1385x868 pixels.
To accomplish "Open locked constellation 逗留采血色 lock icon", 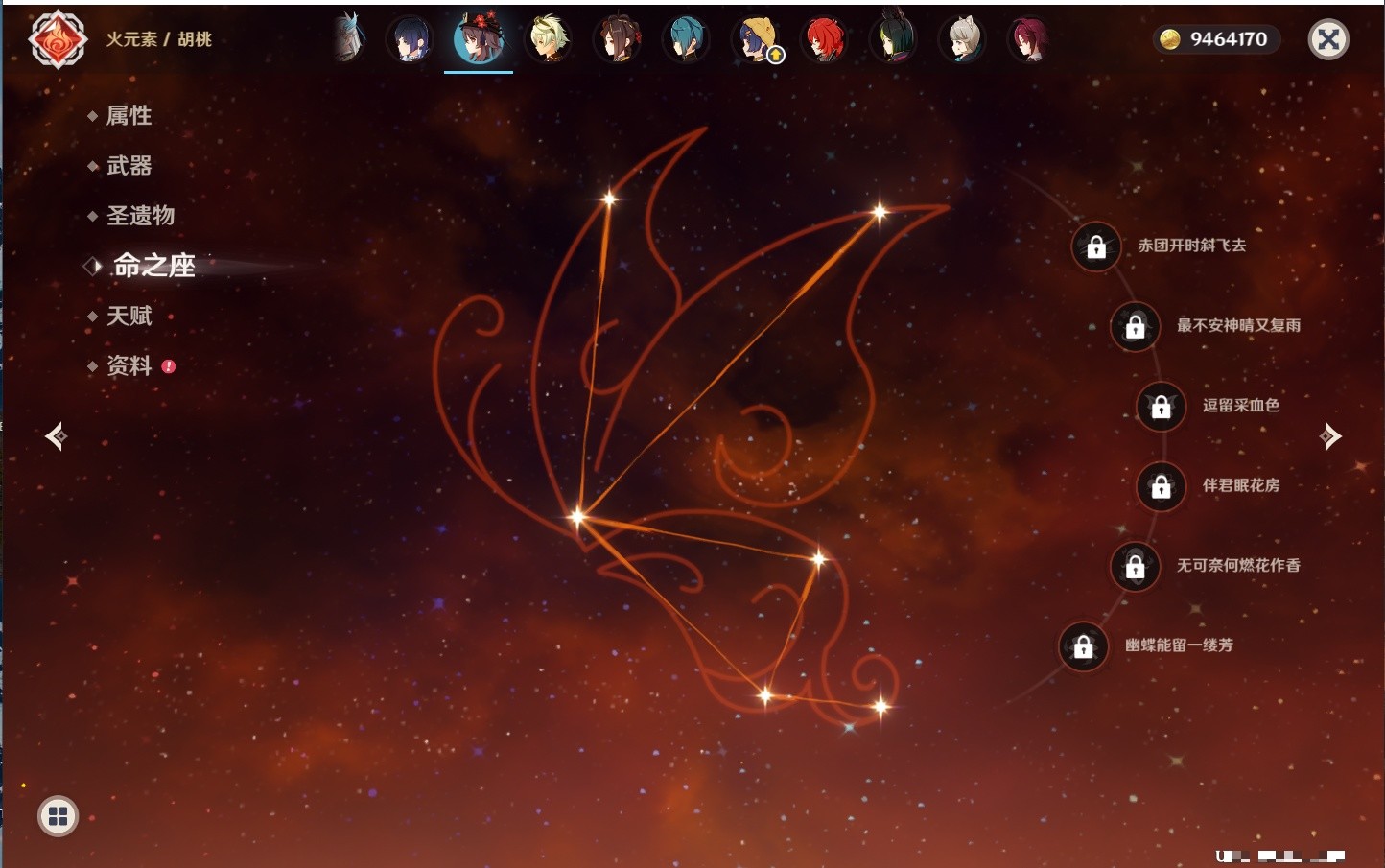I will click(x=1162, y=407).
